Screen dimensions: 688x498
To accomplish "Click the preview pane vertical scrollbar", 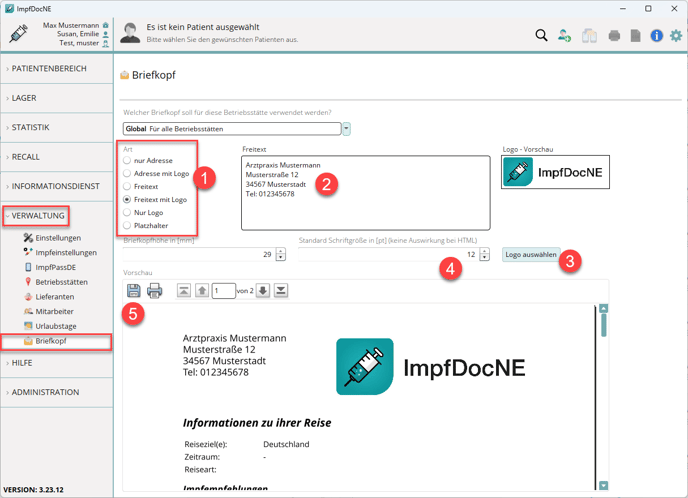I will [603, 400].
